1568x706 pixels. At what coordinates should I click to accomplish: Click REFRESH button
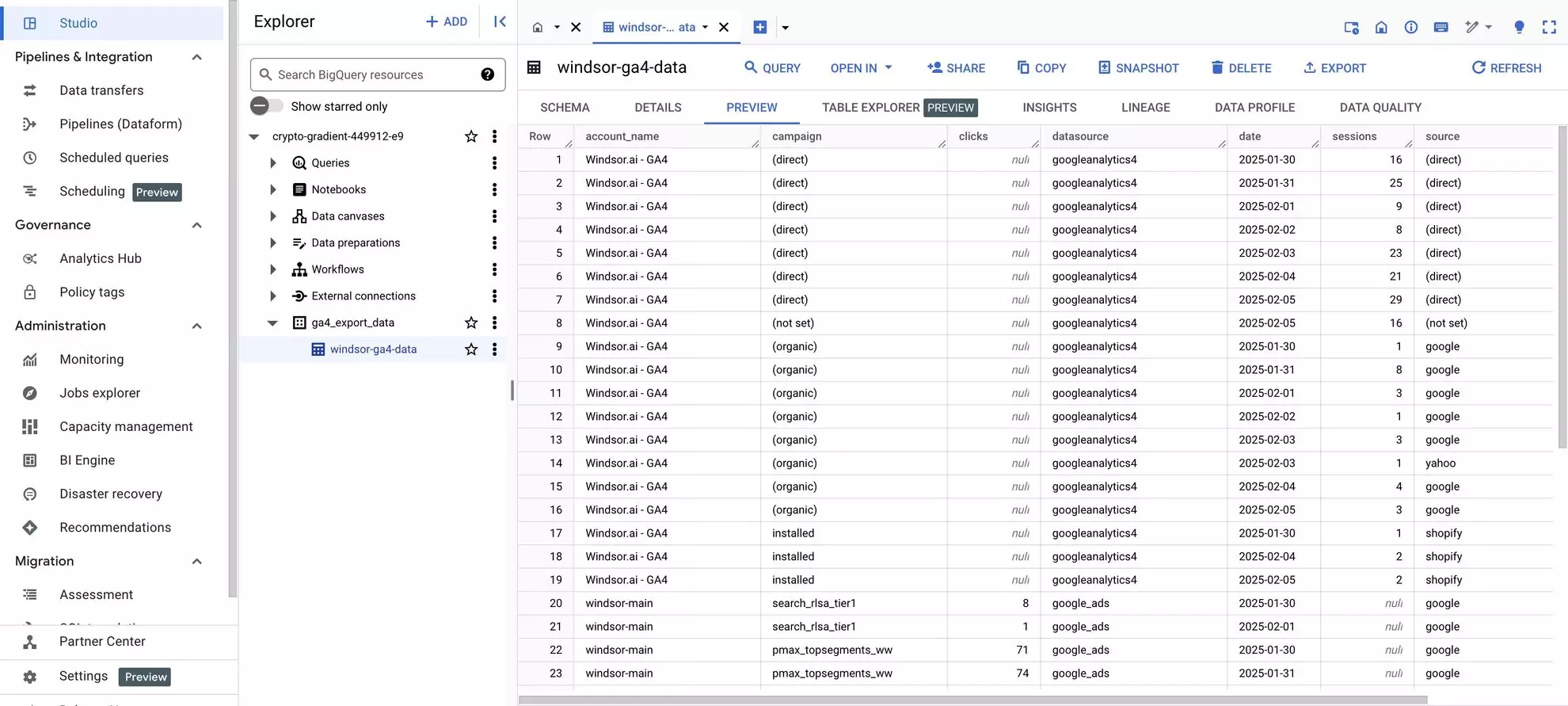[1506, 68]
